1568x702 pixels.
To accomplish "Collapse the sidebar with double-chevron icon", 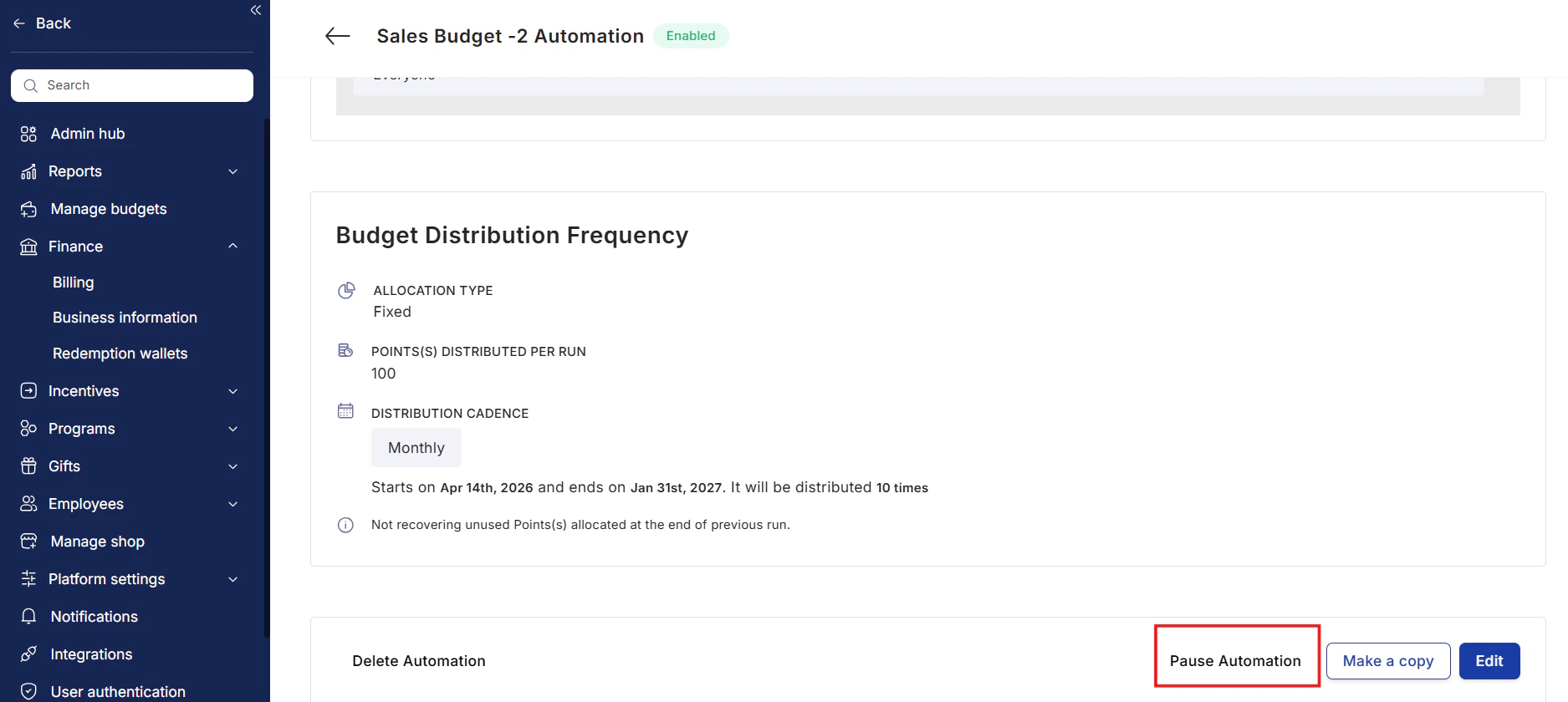I will tap(256, 10).
